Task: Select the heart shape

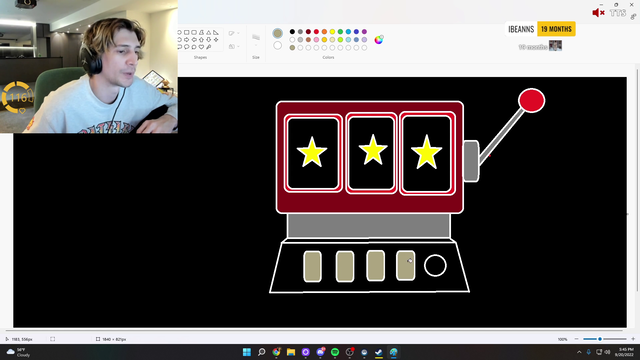Action: [201, 47]
